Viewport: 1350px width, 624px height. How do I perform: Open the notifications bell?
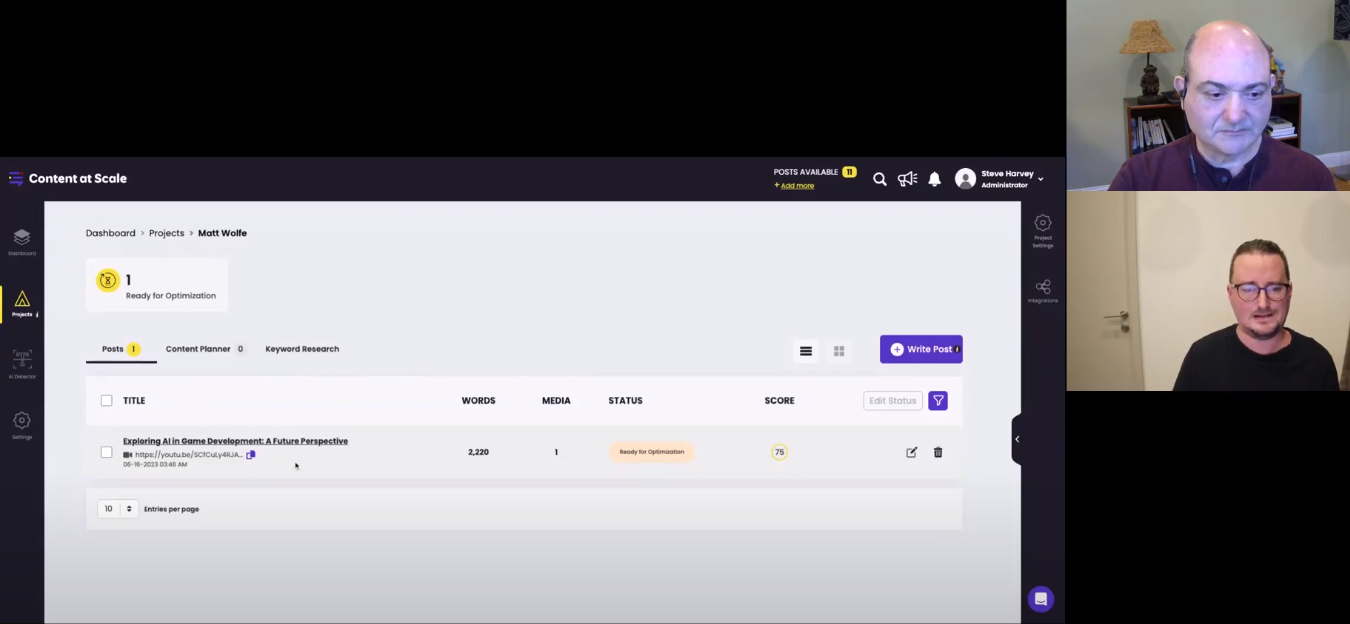(934, 179)
